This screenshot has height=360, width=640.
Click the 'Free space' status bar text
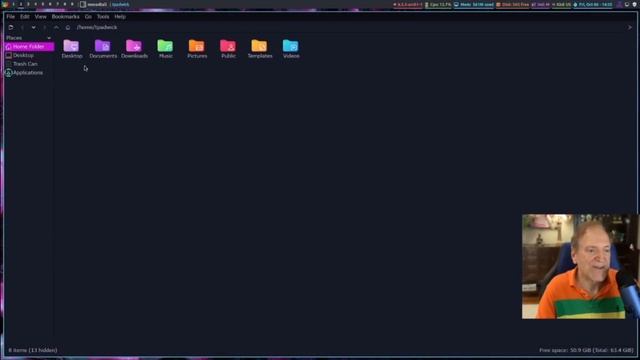586,350
